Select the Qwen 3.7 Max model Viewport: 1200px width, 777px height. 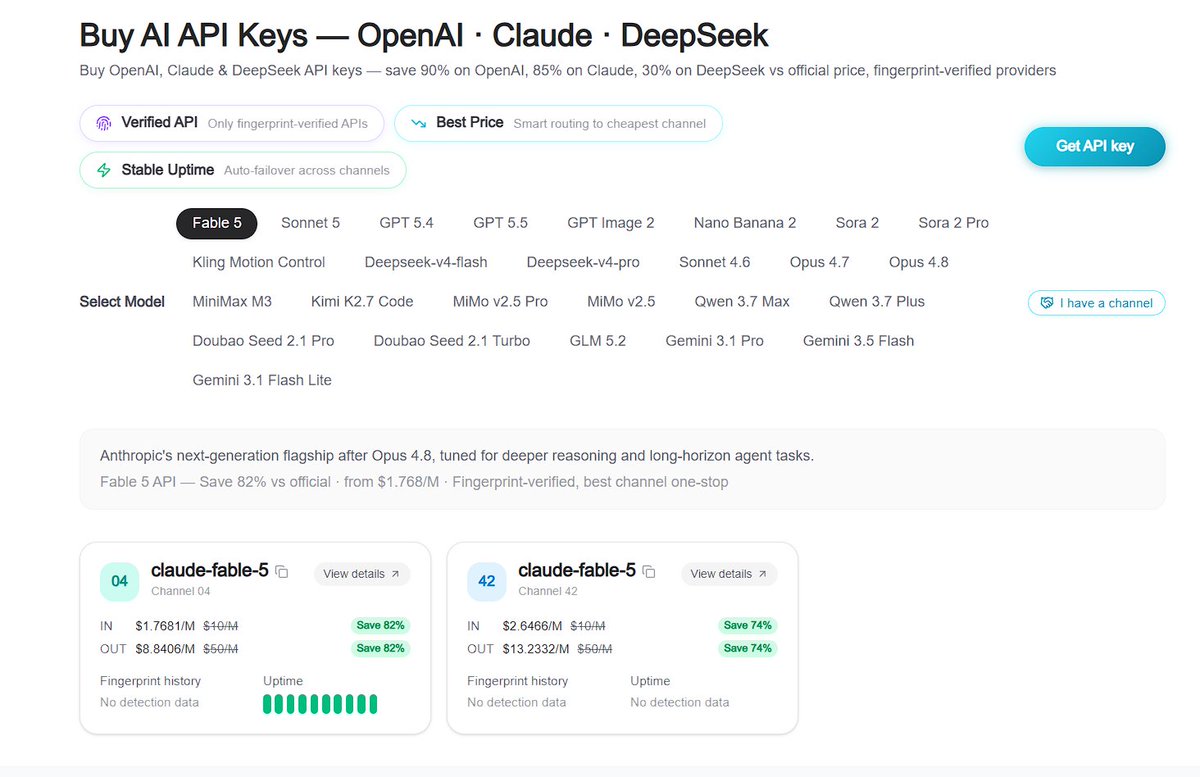742,301
